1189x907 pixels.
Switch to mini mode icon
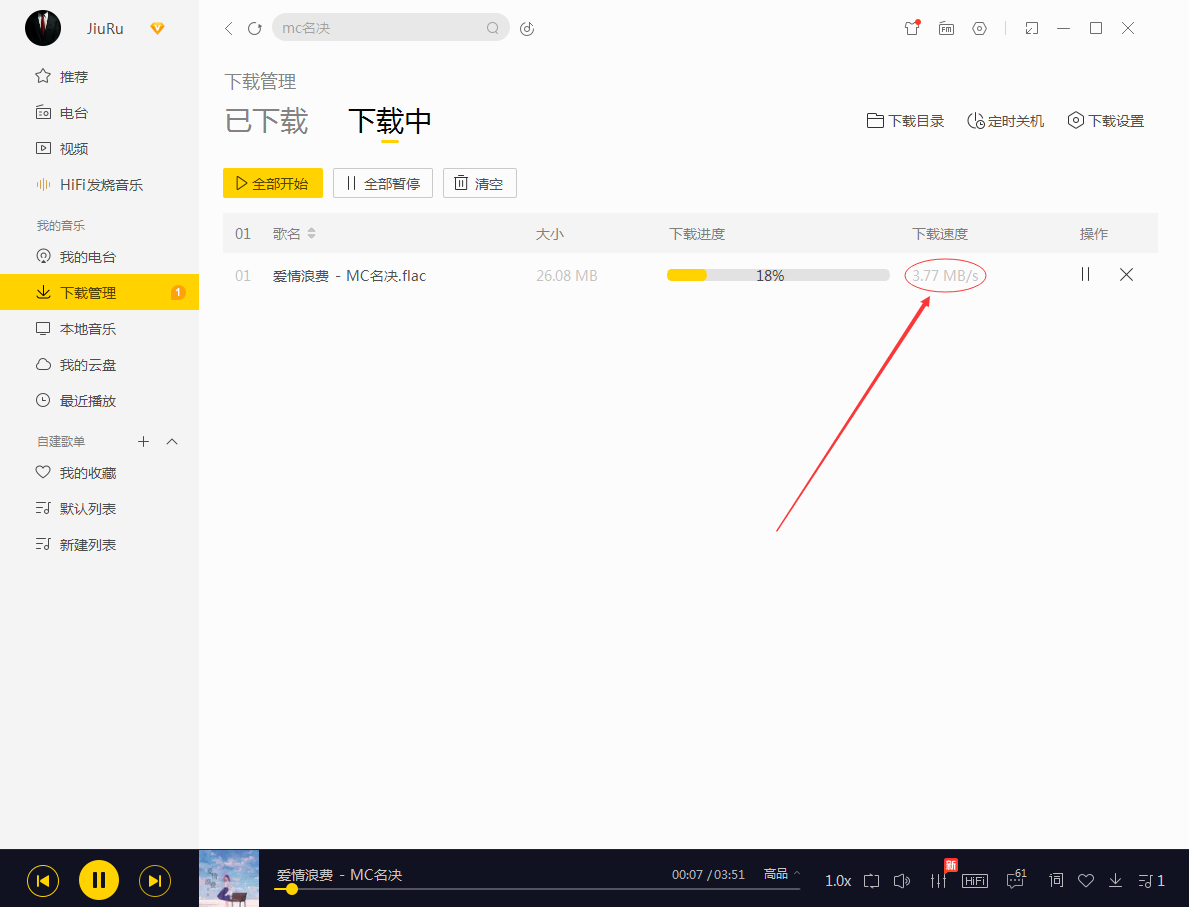click(x=1031, y=29)
